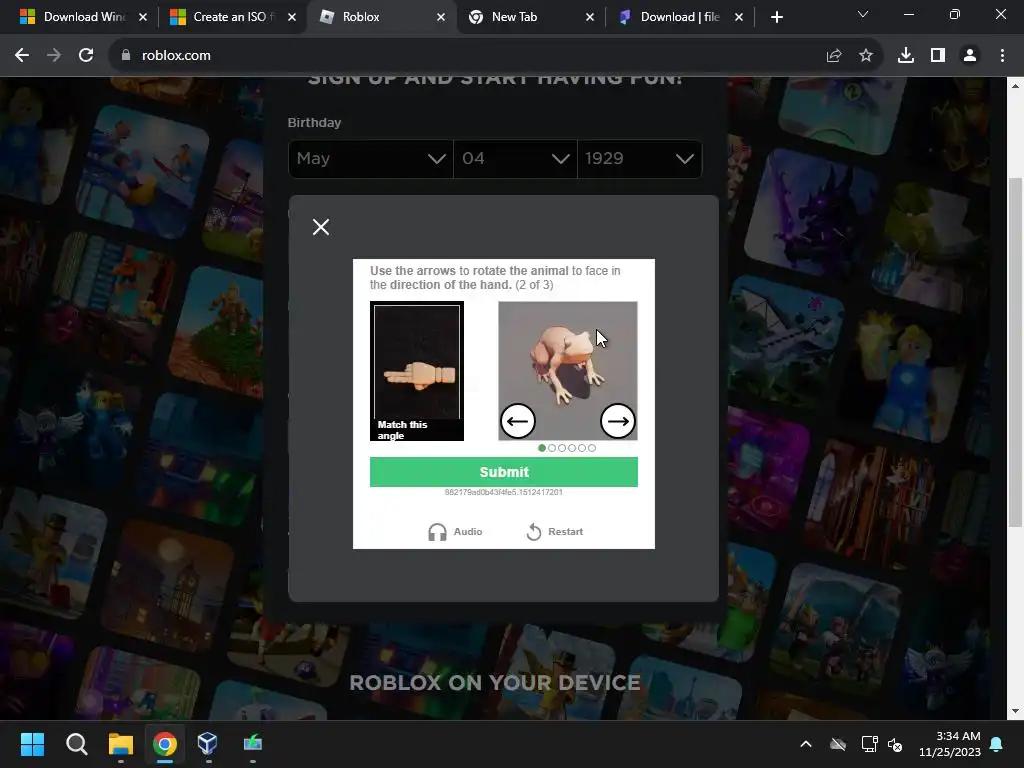Click the headphones icon beside Audio

(x=437, y=532)
